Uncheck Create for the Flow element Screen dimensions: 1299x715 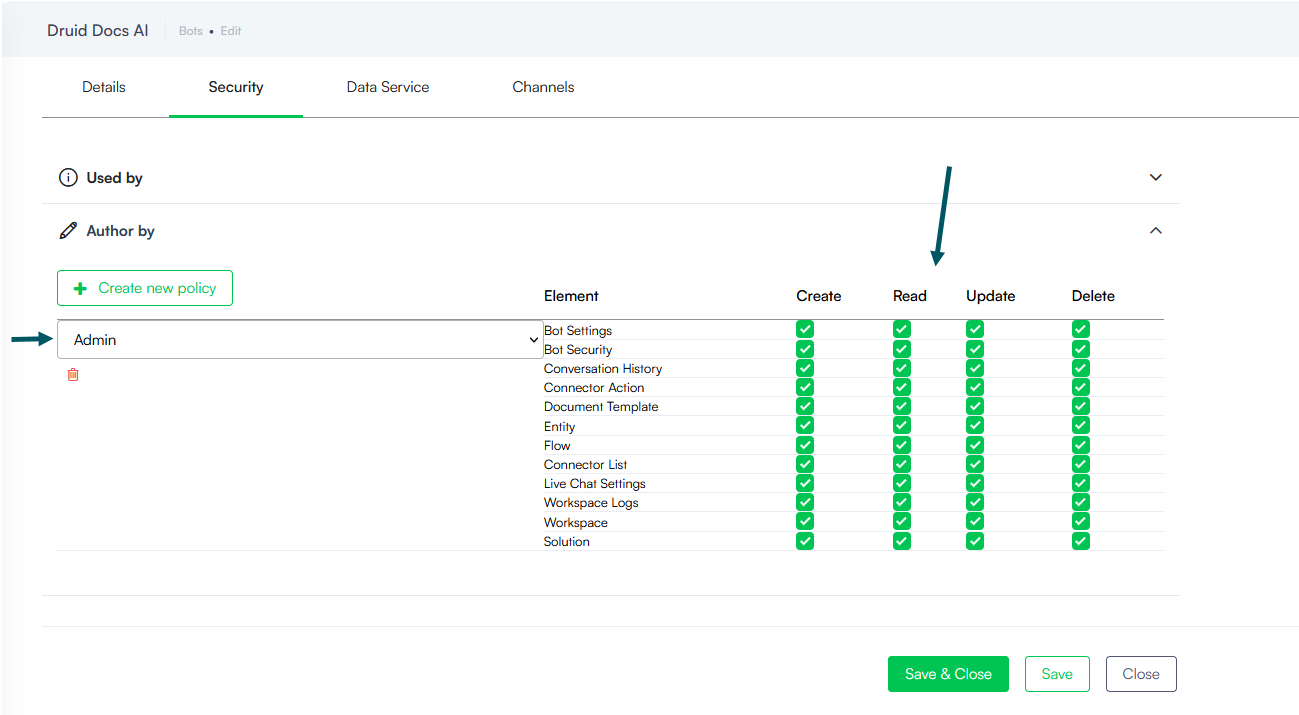pyautogui.click(x=805, y=445)
